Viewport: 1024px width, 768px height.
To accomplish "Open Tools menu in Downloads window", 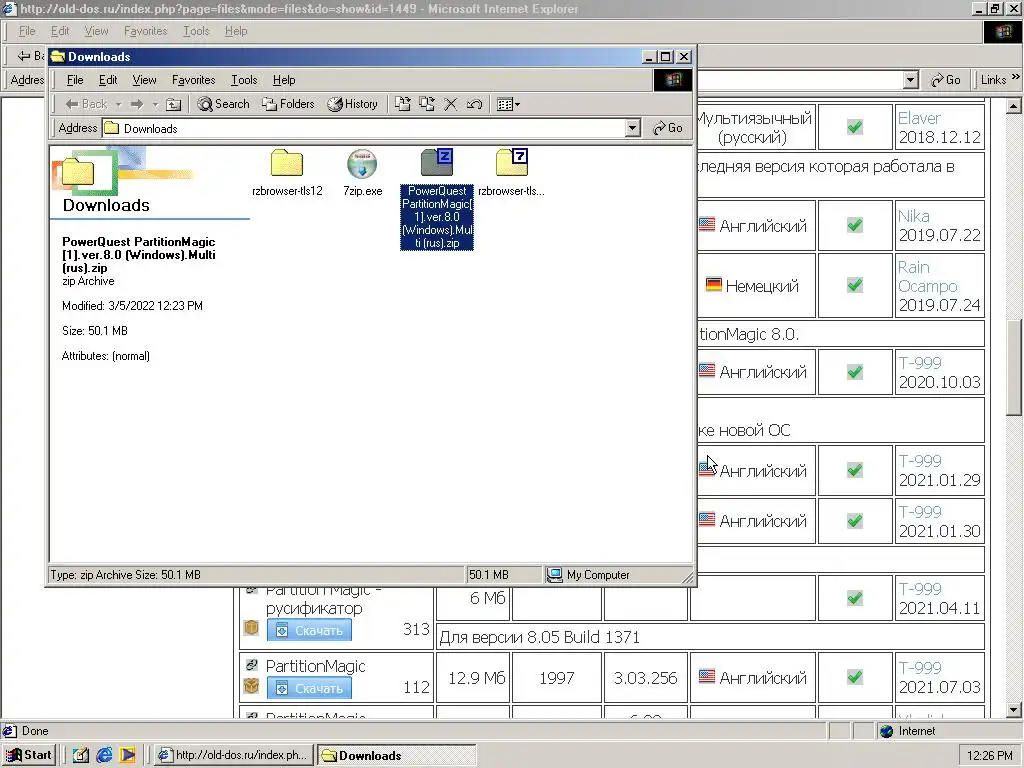I will (x=244, y=80).
